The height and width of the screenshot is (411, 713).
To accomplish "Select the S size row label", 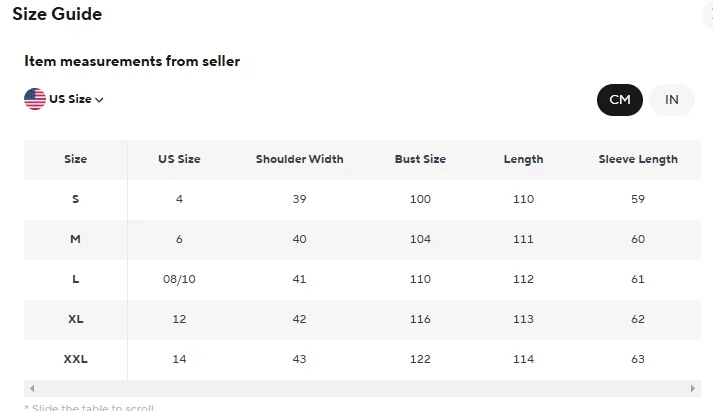I will [76, 199].
